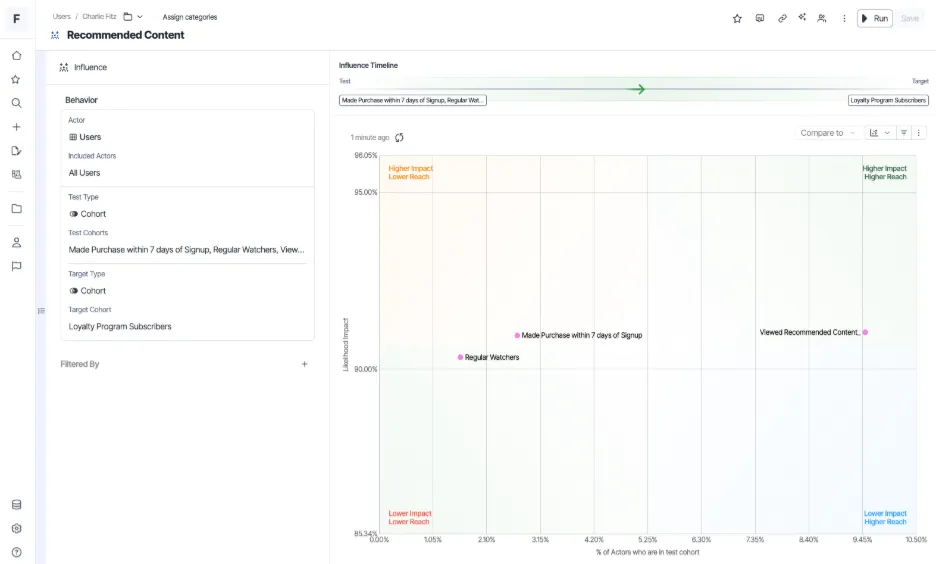Add a filter with Filtered By plus

pyautogui.click(x=304, y=364)
